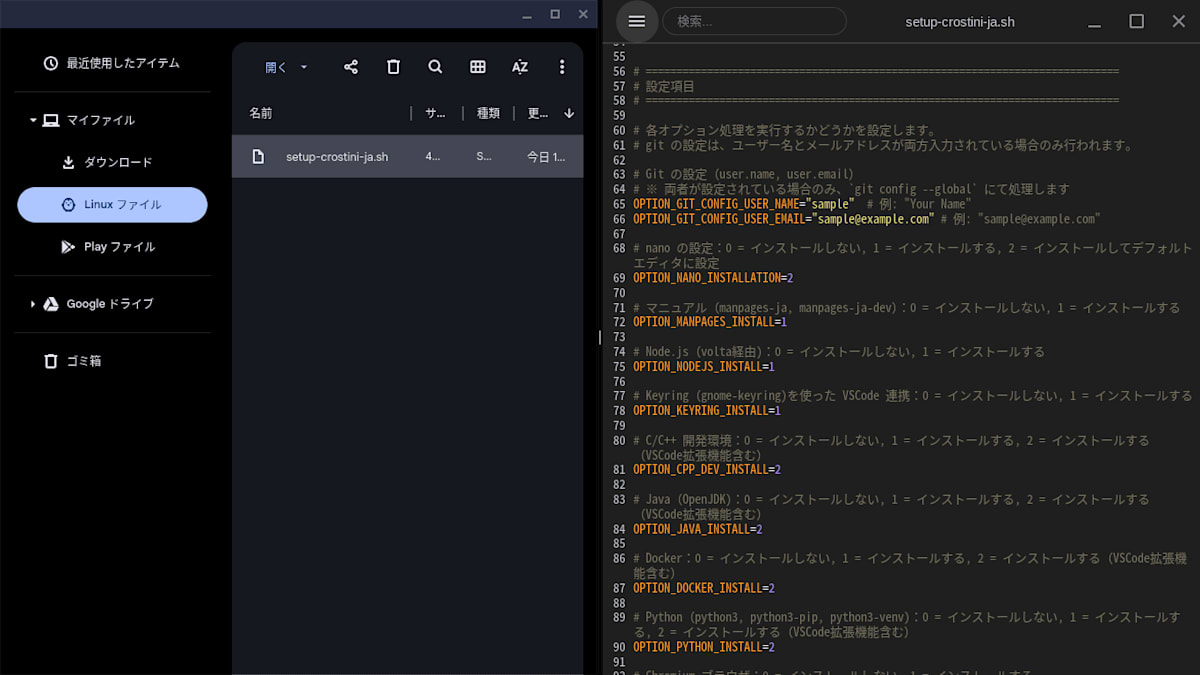Click the clock icon beside 最近使用したアイテム

click(51, 63)
